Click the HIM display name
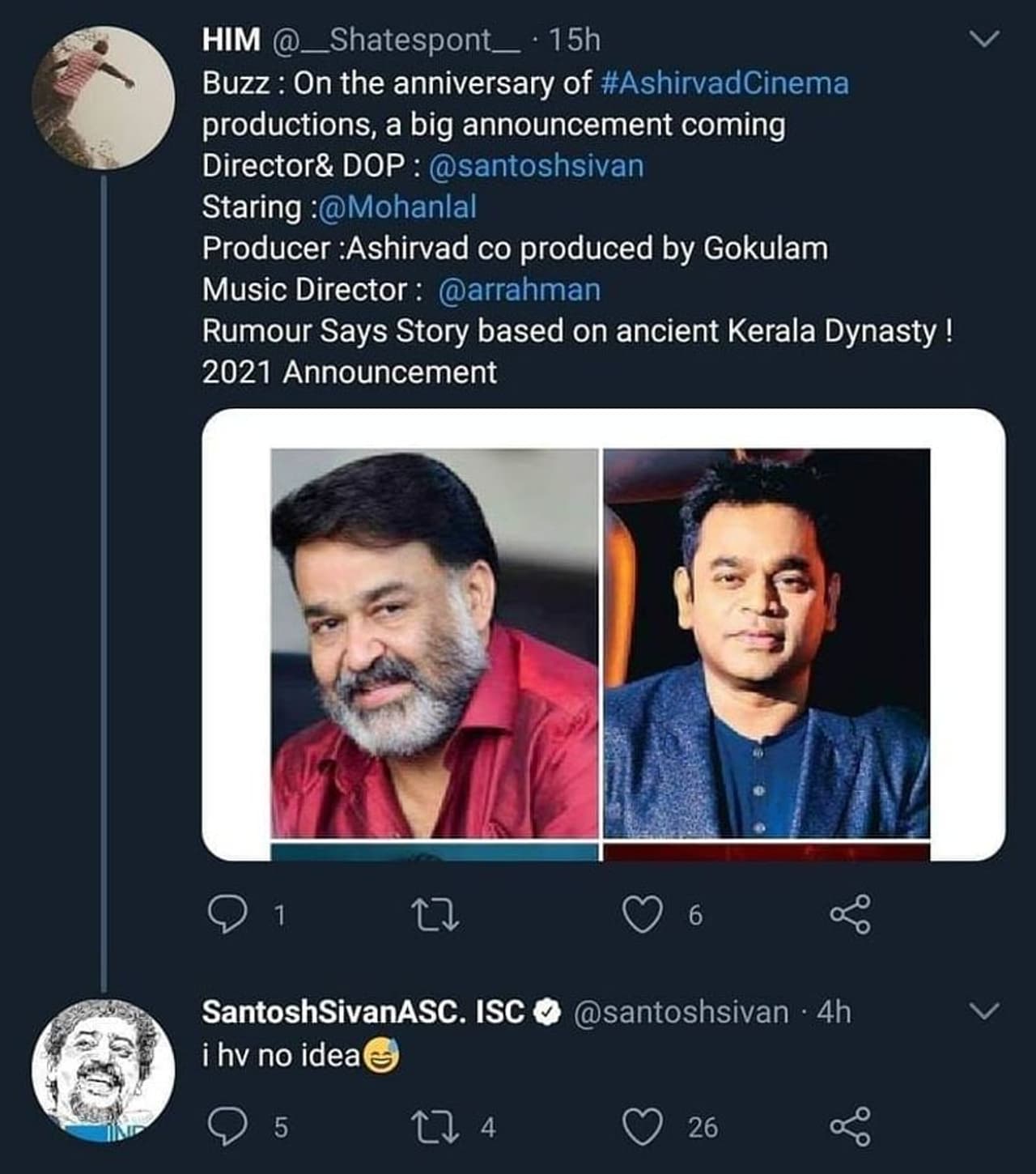The width and height of the screenshot is (1036, 1174). click(231, 40)
